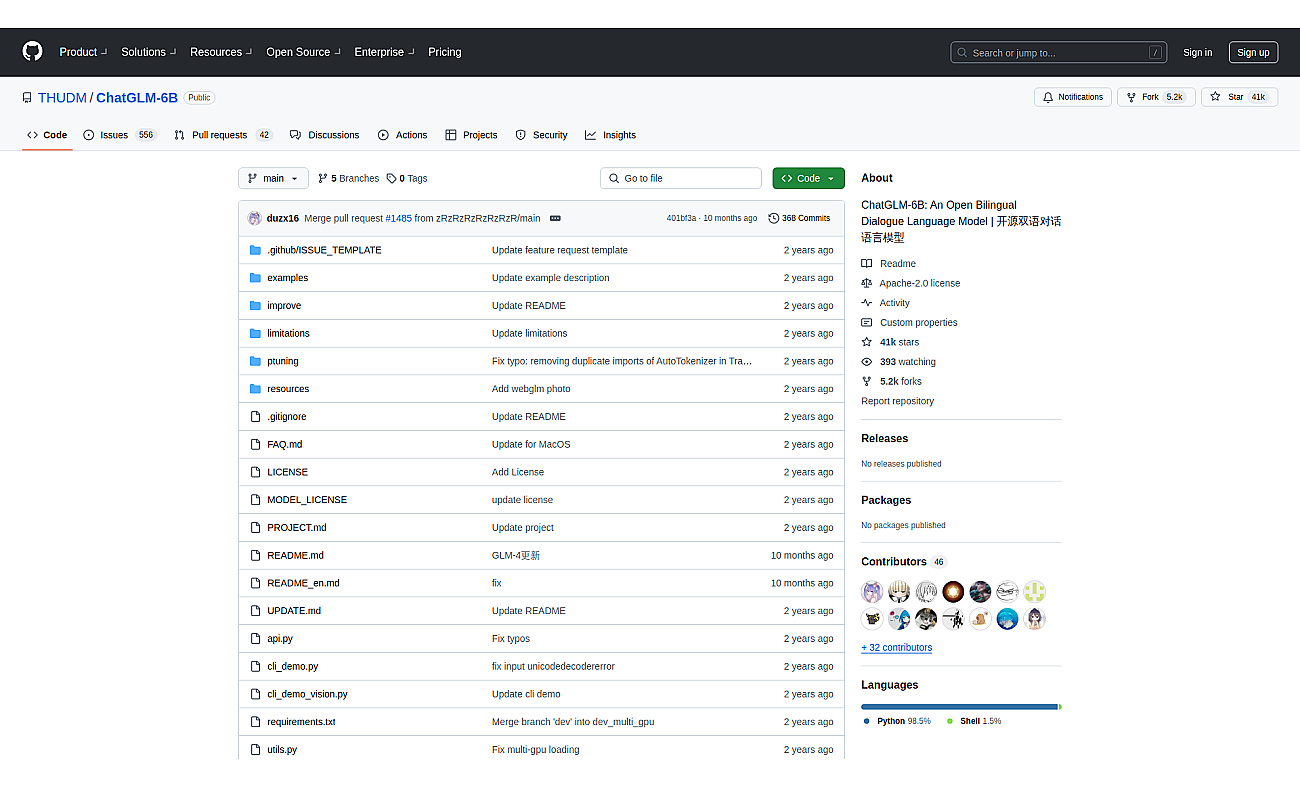Screen dimensions: 1300x788
Task: Click the FAQ.md file icon
Action: coord(255,444)
